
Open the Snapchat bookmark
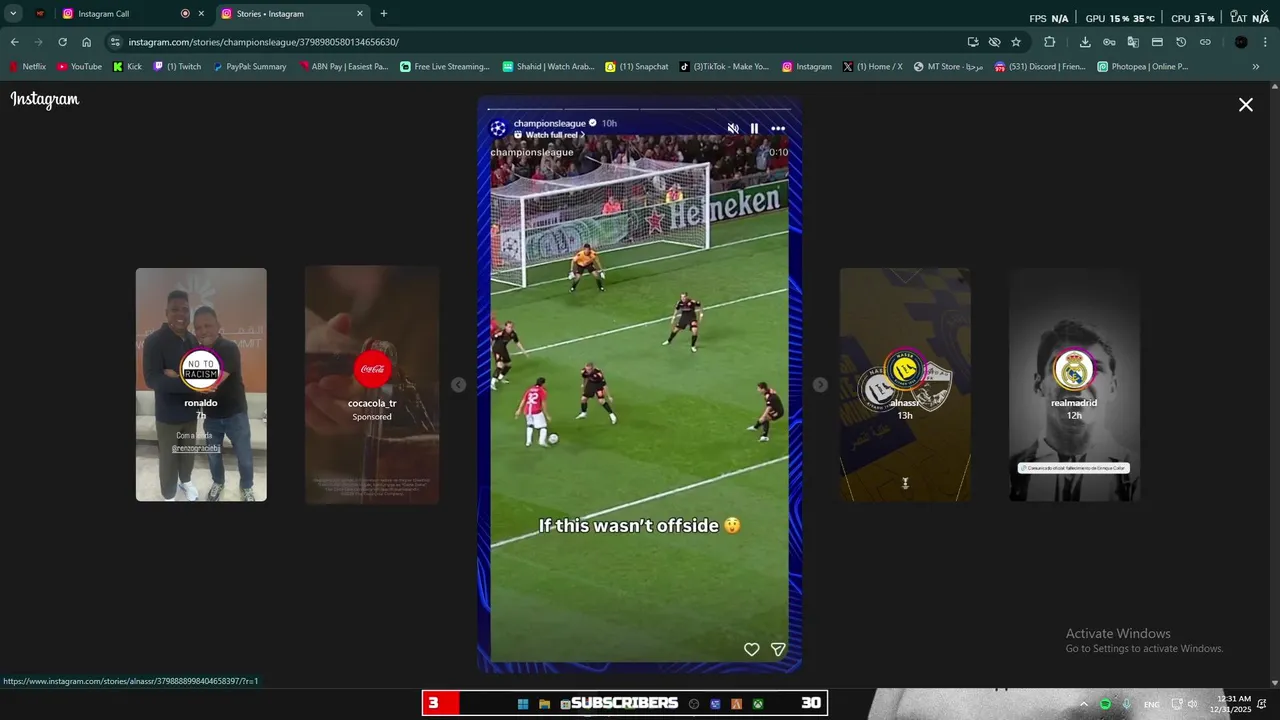coord(637,67)
